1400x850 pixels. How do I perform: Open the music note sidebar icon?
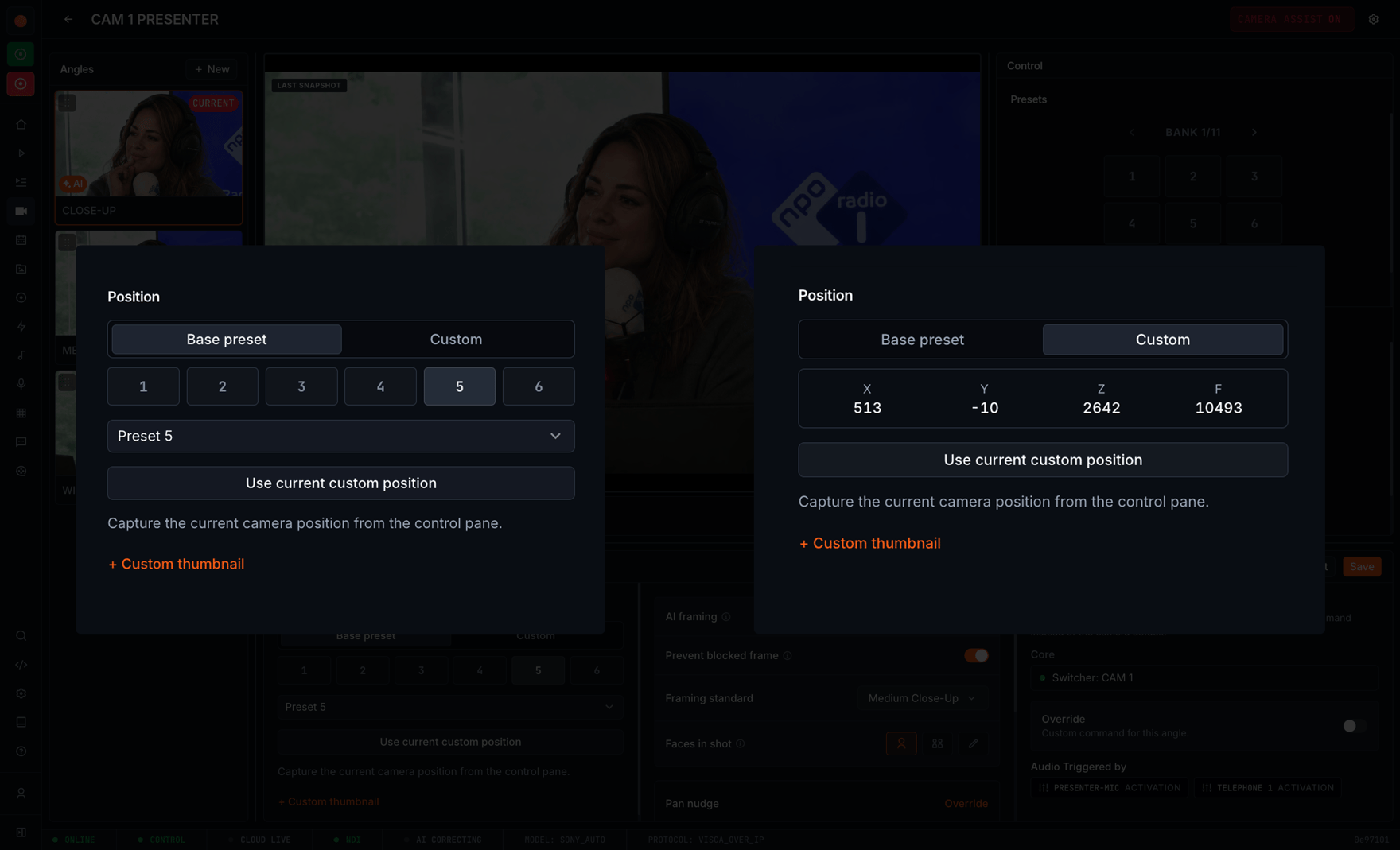click(21, 355)
